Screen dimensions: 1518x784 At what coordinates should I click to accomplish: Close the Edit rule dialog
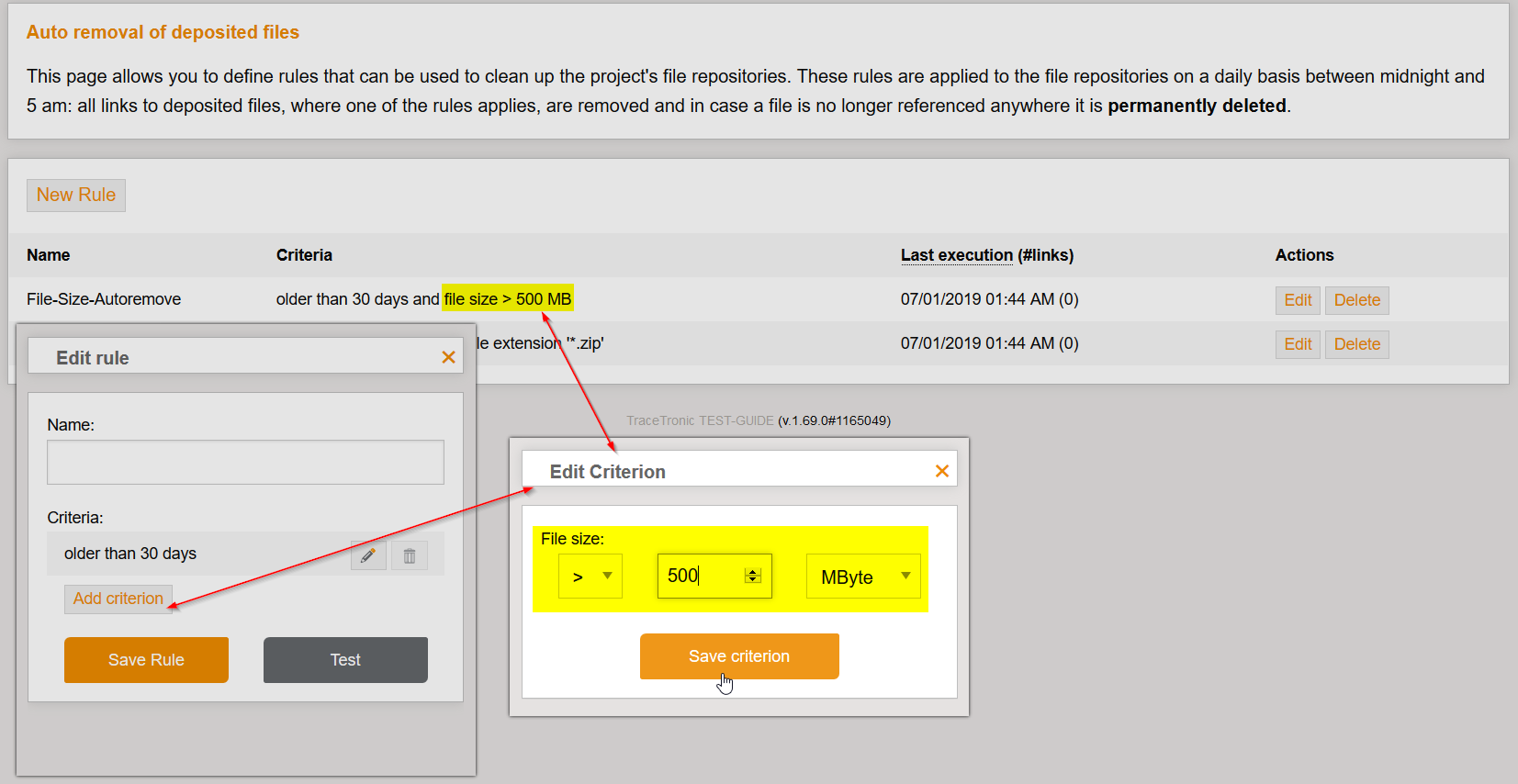[448, 357]
